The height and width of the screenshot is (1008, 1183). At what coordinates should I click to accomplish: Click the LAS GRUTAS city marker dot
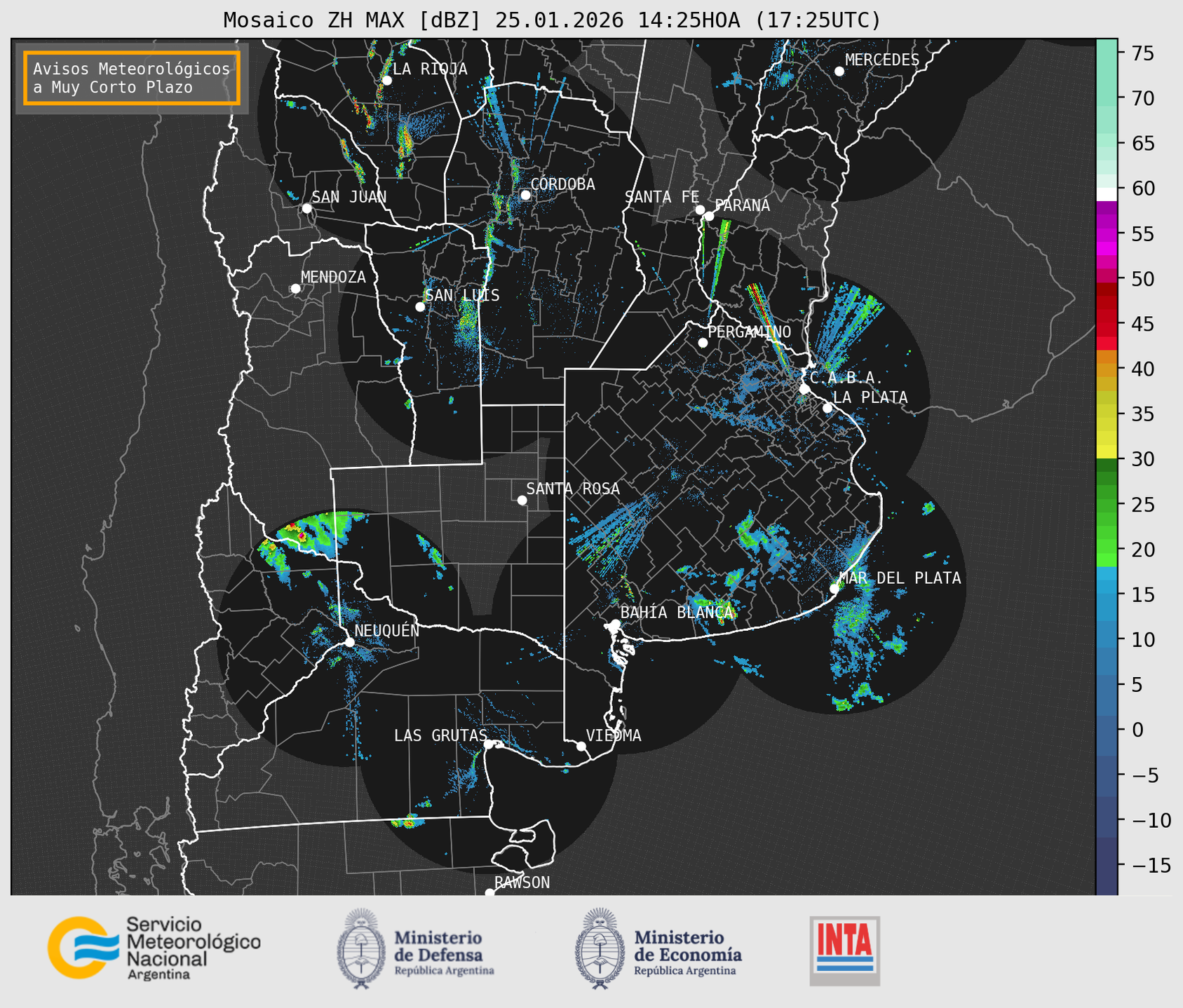point(489,744)
